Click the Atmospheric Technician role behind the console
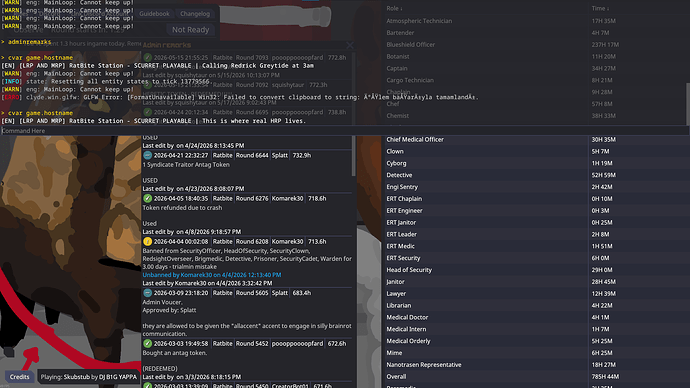 click(x=419, y=21)
